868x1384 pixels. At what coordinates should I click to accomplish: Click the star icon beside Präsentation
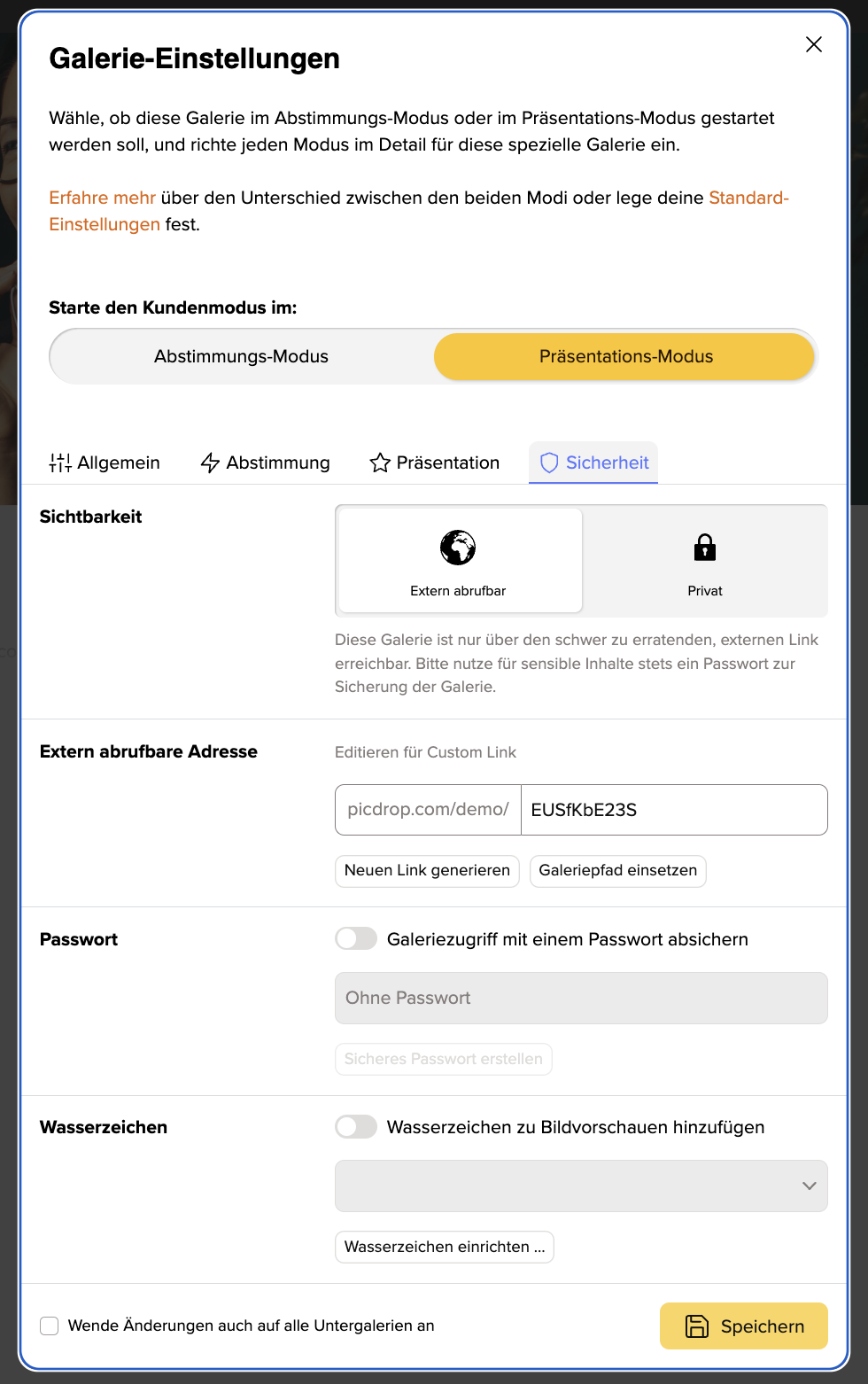[380, 463]
